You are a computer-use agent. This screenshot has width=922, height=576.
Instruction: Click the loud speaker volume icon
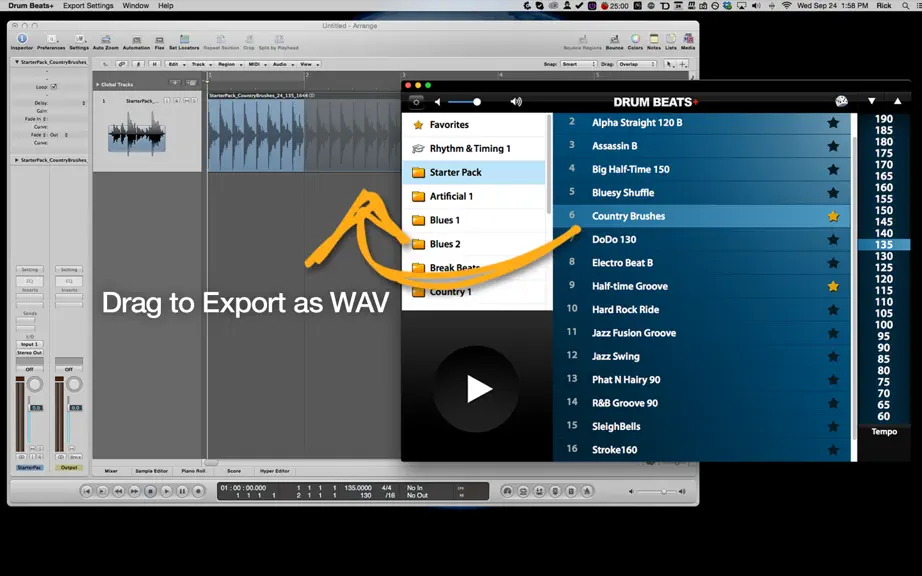(516, 102)
